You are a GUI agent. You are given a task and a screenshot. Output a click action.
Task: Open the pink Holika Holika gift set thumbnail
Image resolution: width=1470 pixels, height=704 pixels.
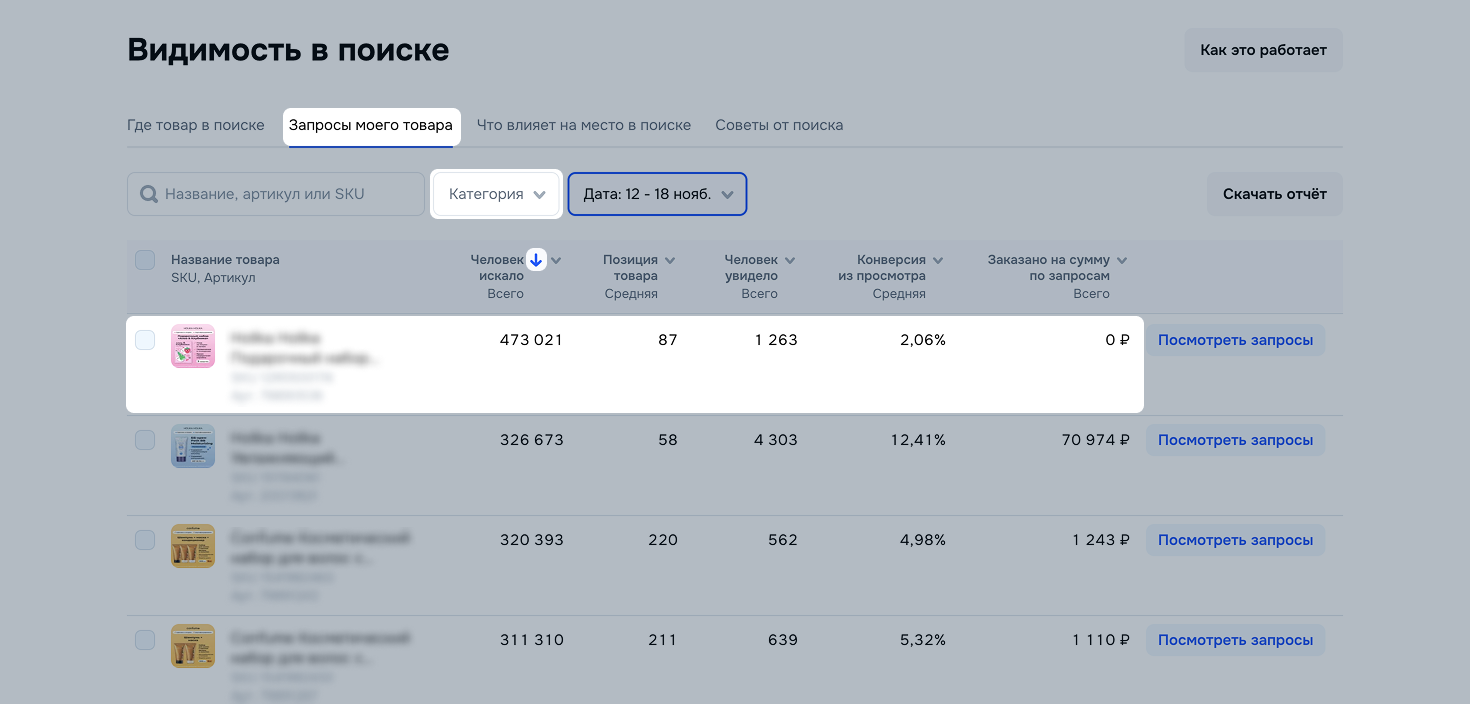(x=192, y=346)
